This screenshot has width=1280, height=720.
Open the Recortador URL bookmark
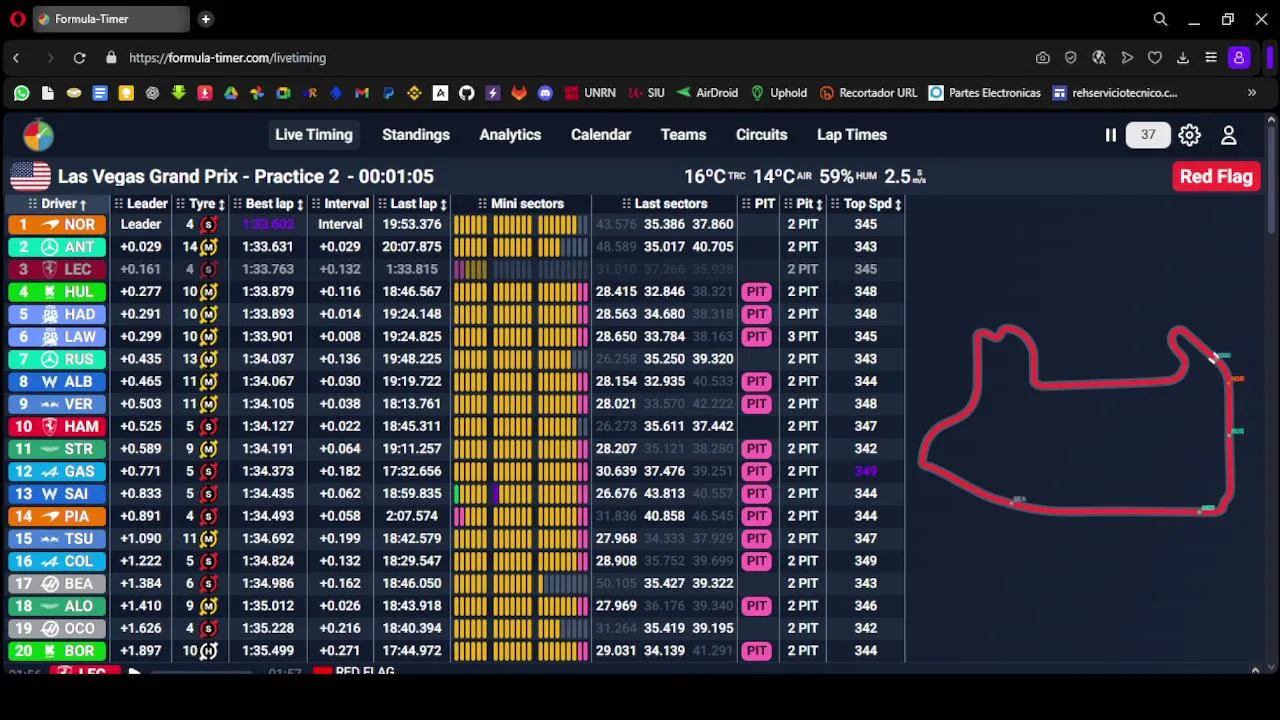tap(868, 93)
